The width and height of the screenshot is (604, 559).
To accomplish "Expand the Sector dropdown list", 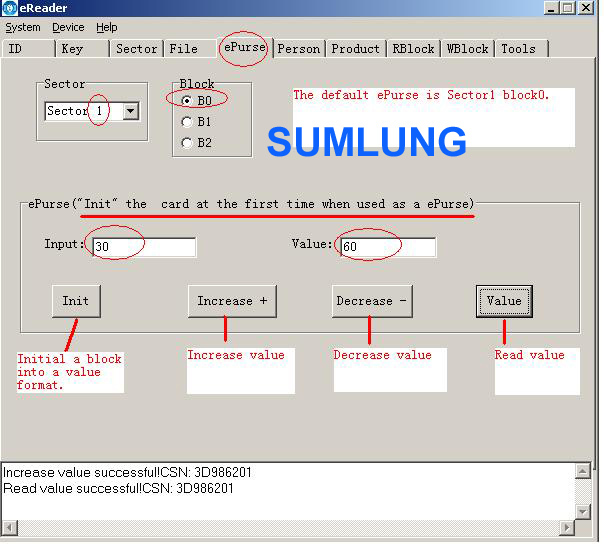I will pos(130,111).
